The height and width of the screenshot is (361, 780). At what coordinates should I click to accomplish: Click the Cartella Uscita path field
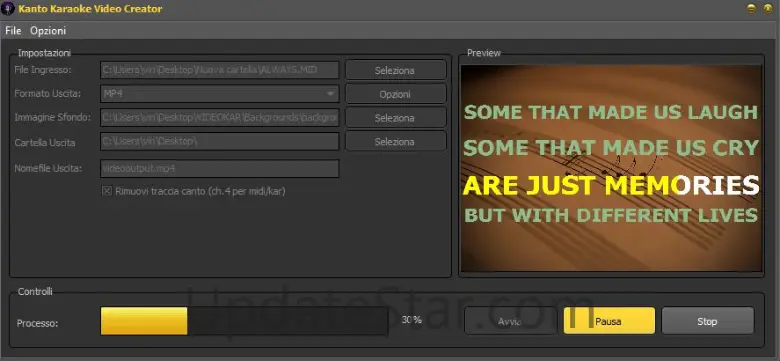click(219, 142)
